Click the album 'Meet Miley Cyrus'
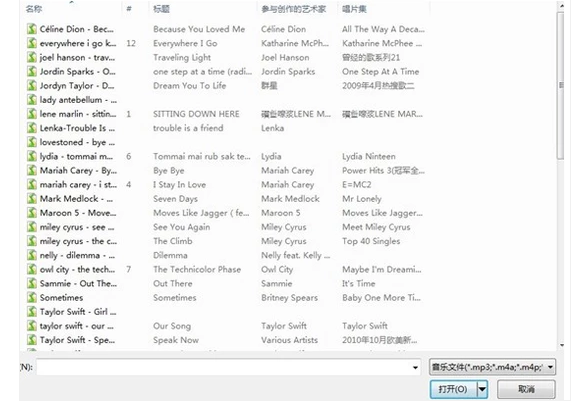Image resolution: width=572 pixels, height=408 pixels. (x=376, y=227)
